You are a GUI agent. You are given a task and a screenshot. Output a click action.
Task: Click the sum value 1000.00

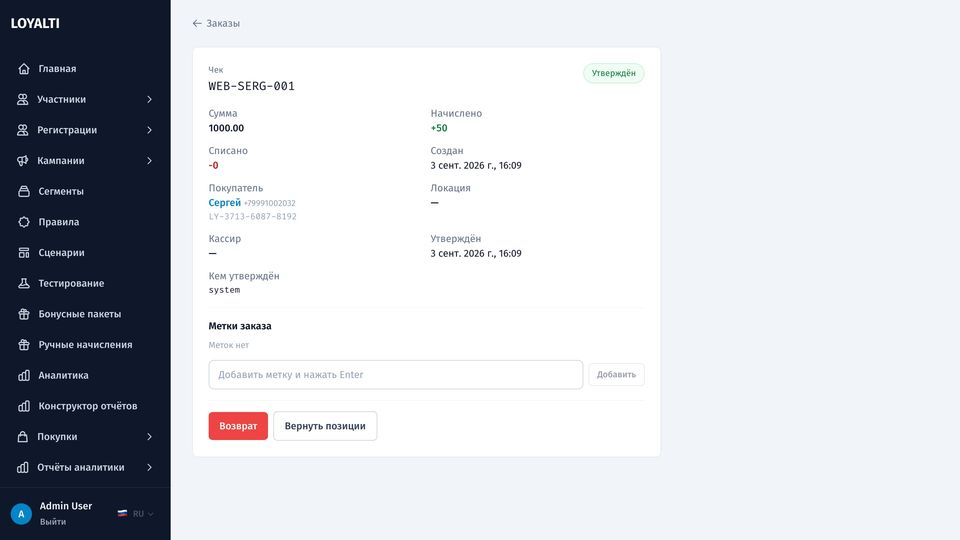coord(226,128)
